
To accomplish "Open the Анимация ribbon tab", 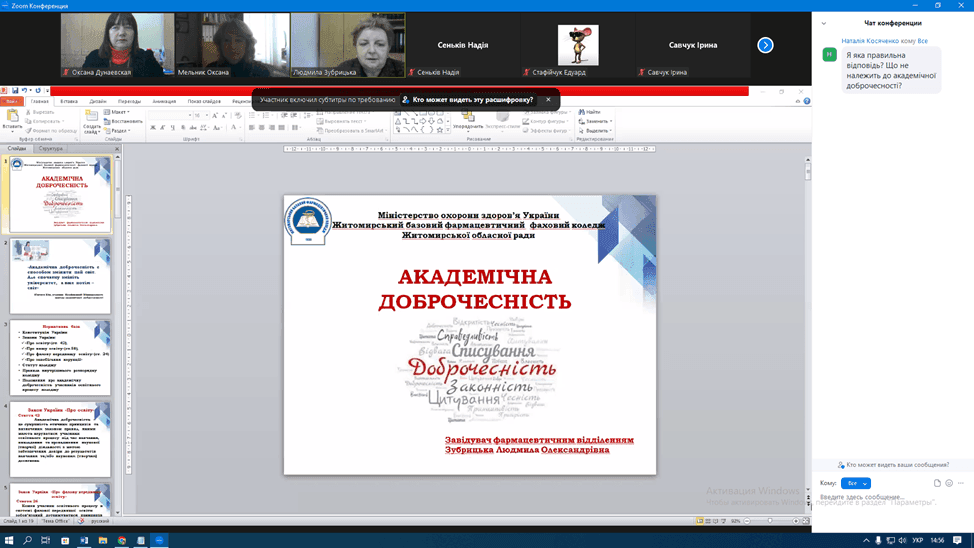I will point(164,101).
